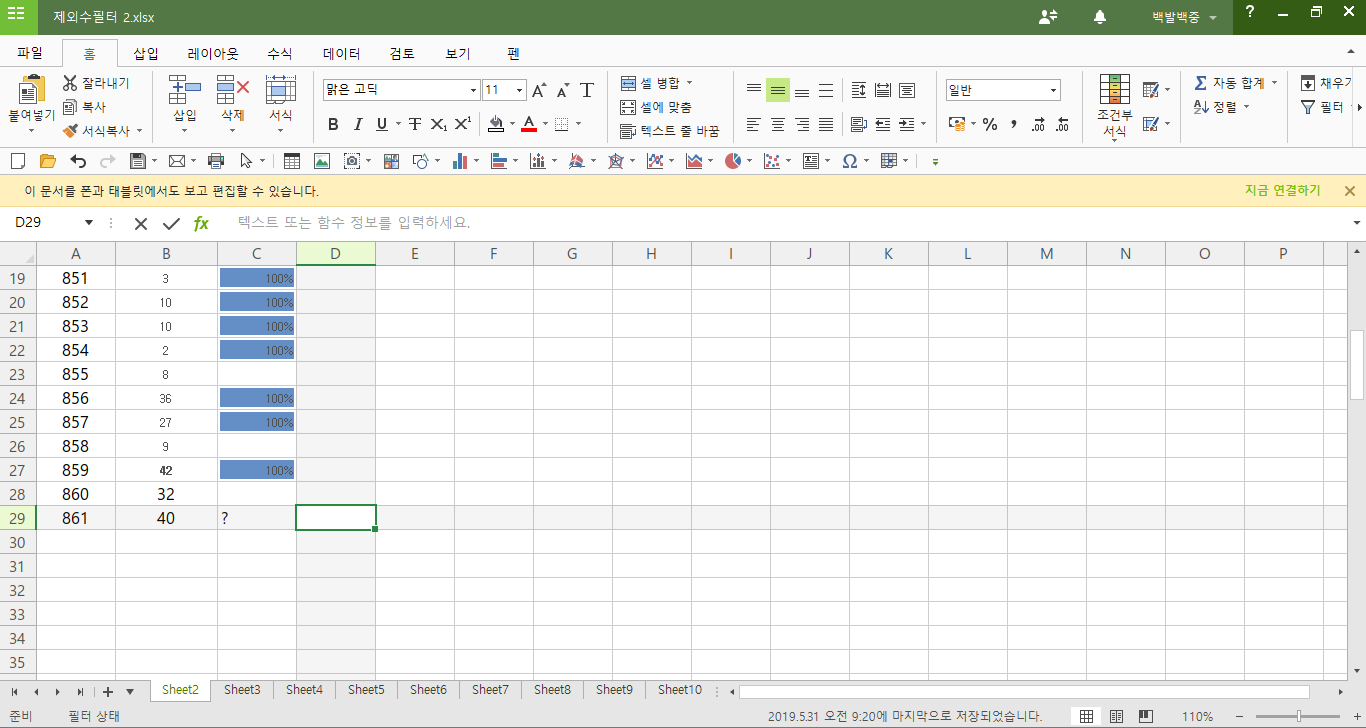This screenshot has width=1366, height=728.
Task: Click the Strikethrough icon
Action: click(x=414, y=125)
